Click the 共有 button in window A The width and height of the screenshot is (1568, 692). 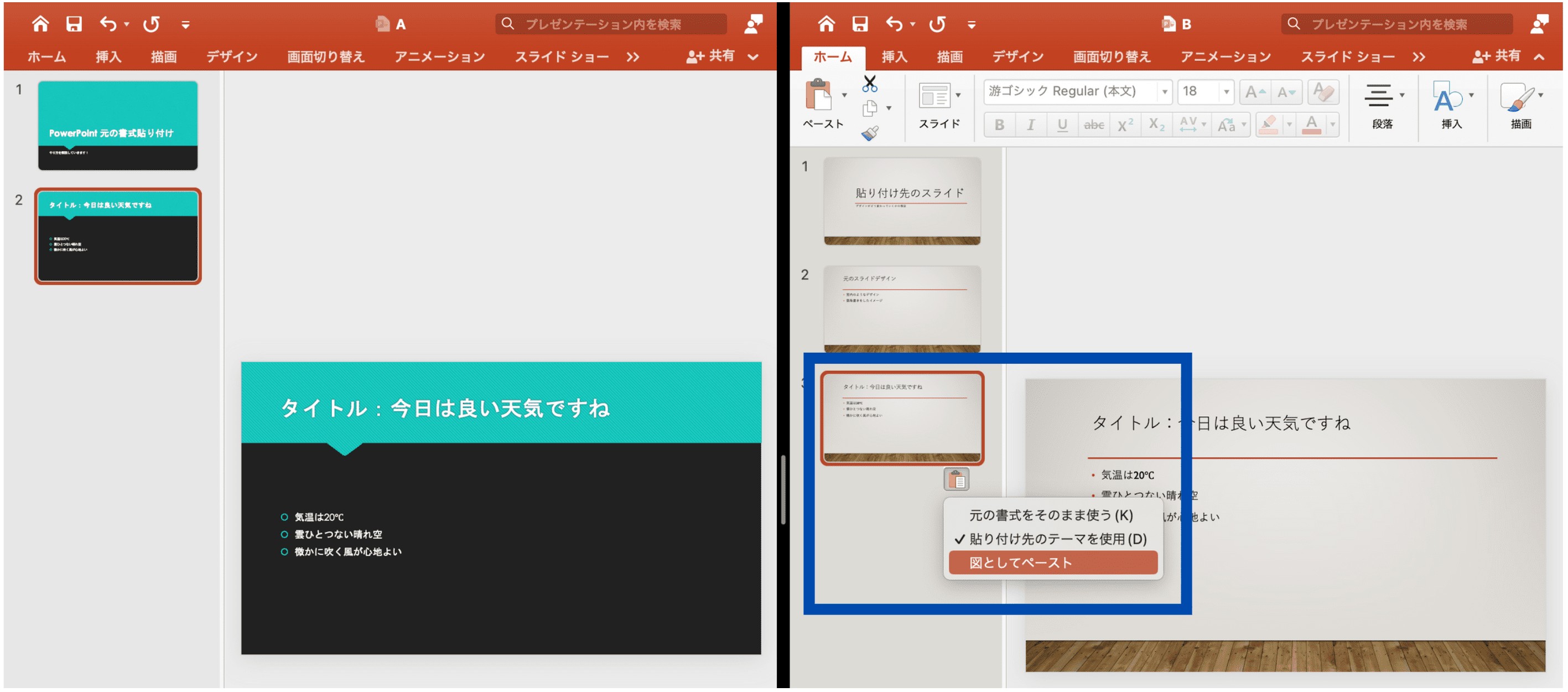[x=710, y=56]
